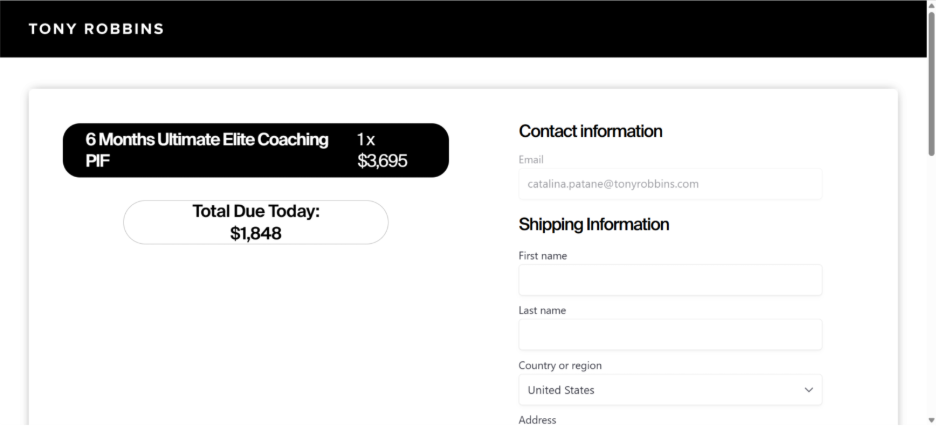Click the Email input field
Screen dimensions: 936x426
pyautogui.click(x=670, y=184)
